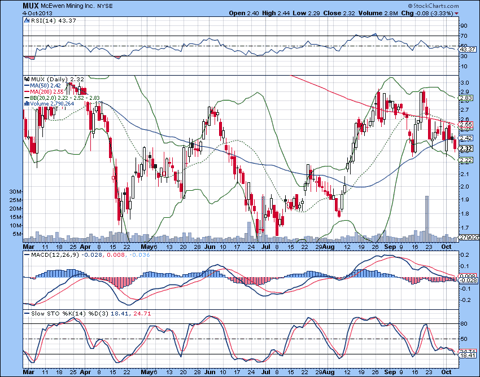The height and width of the screenshot is (377, 480).
Task: Click the Slow STO %K(14) %D(3) label
Action: (x=69, y=314)
